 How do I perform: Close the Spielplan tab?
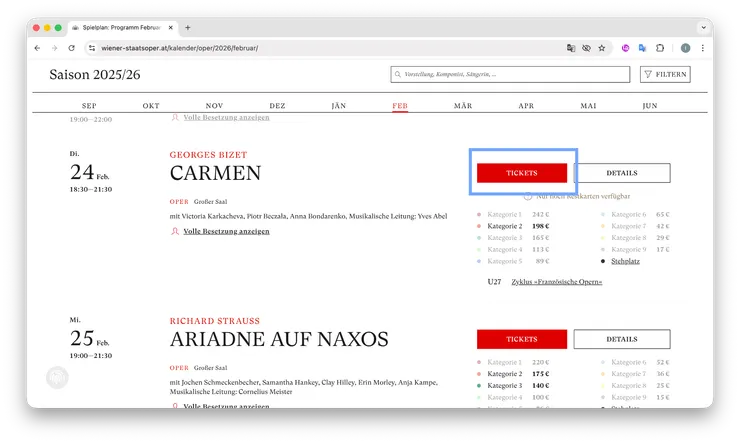(170, 28)
